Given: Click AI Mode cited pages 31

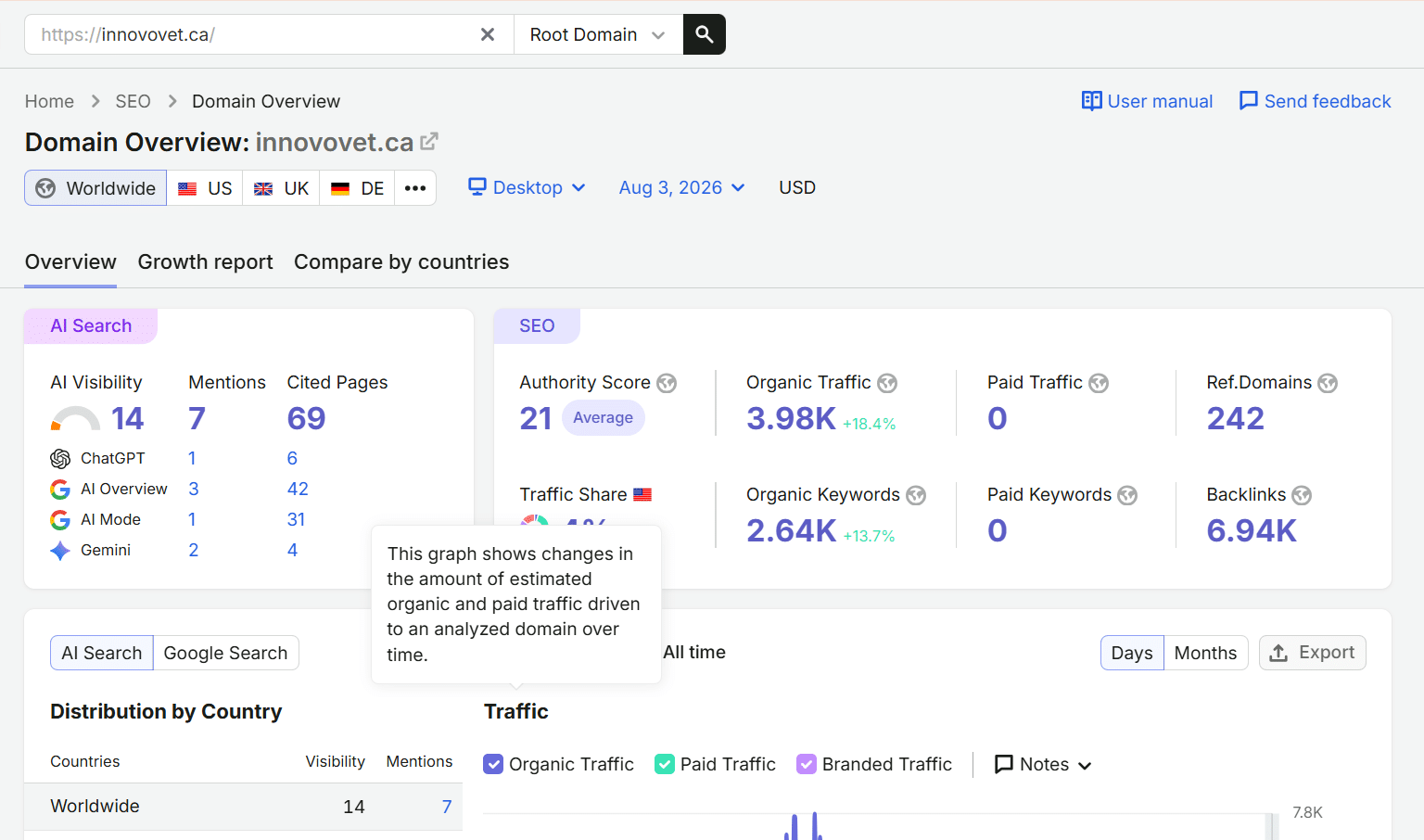Looking at the screenshot, I should pos(296,519).
